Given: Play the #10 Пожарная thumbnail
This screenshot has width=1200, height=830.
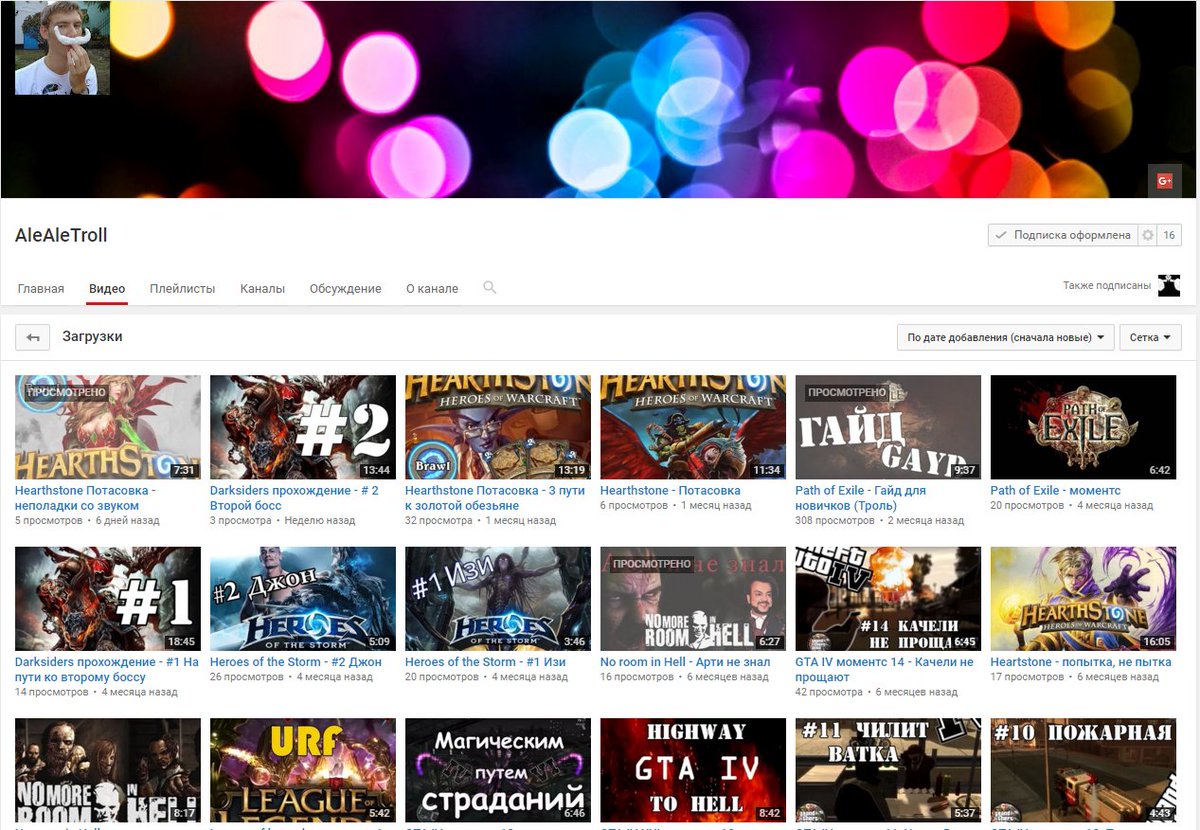Looking at the screenshot, I should tap(1083, 770).
